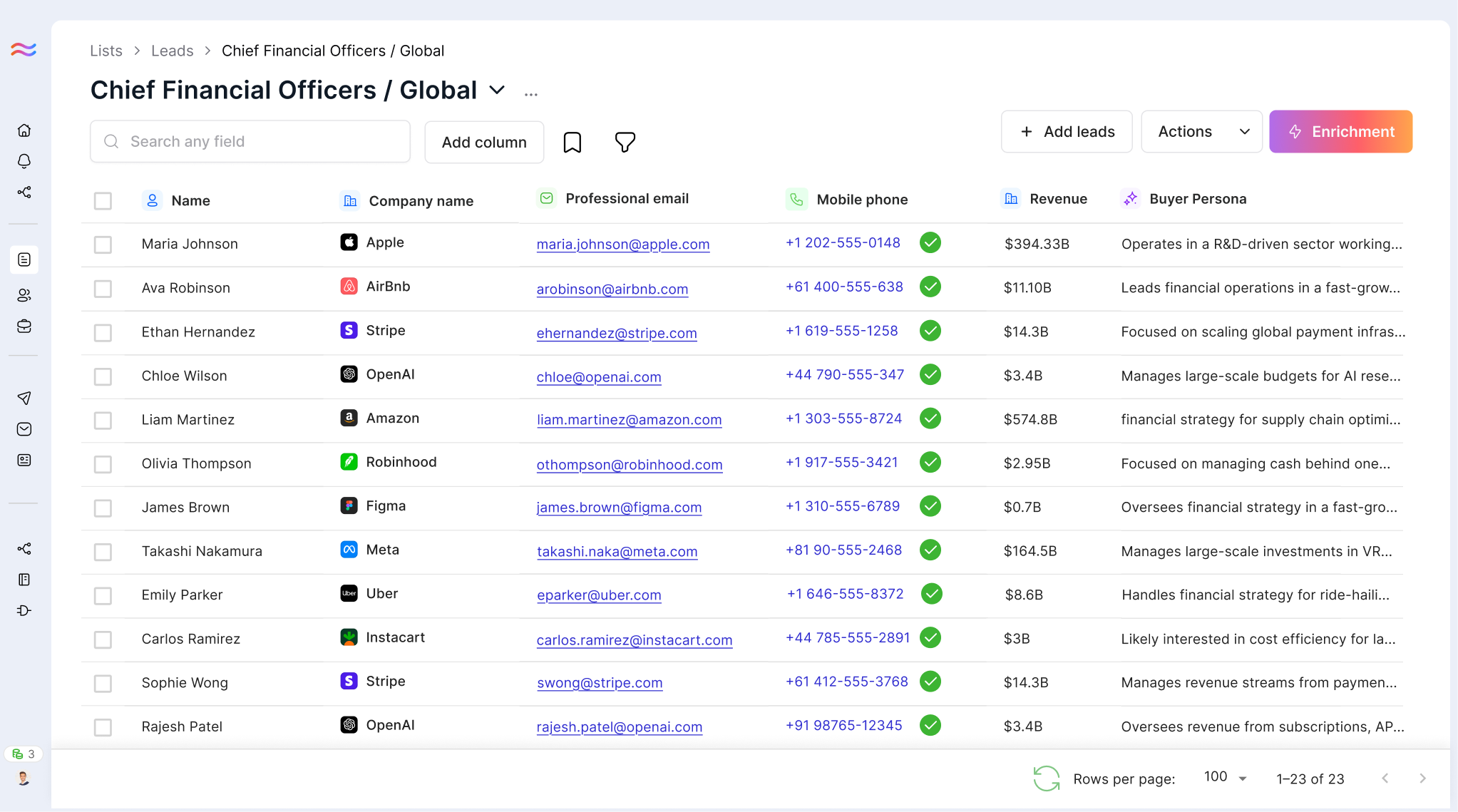Click the bookmark saved views icon
The width and height of the screenshot is (1458, 812).
click(x=573, y=142)
